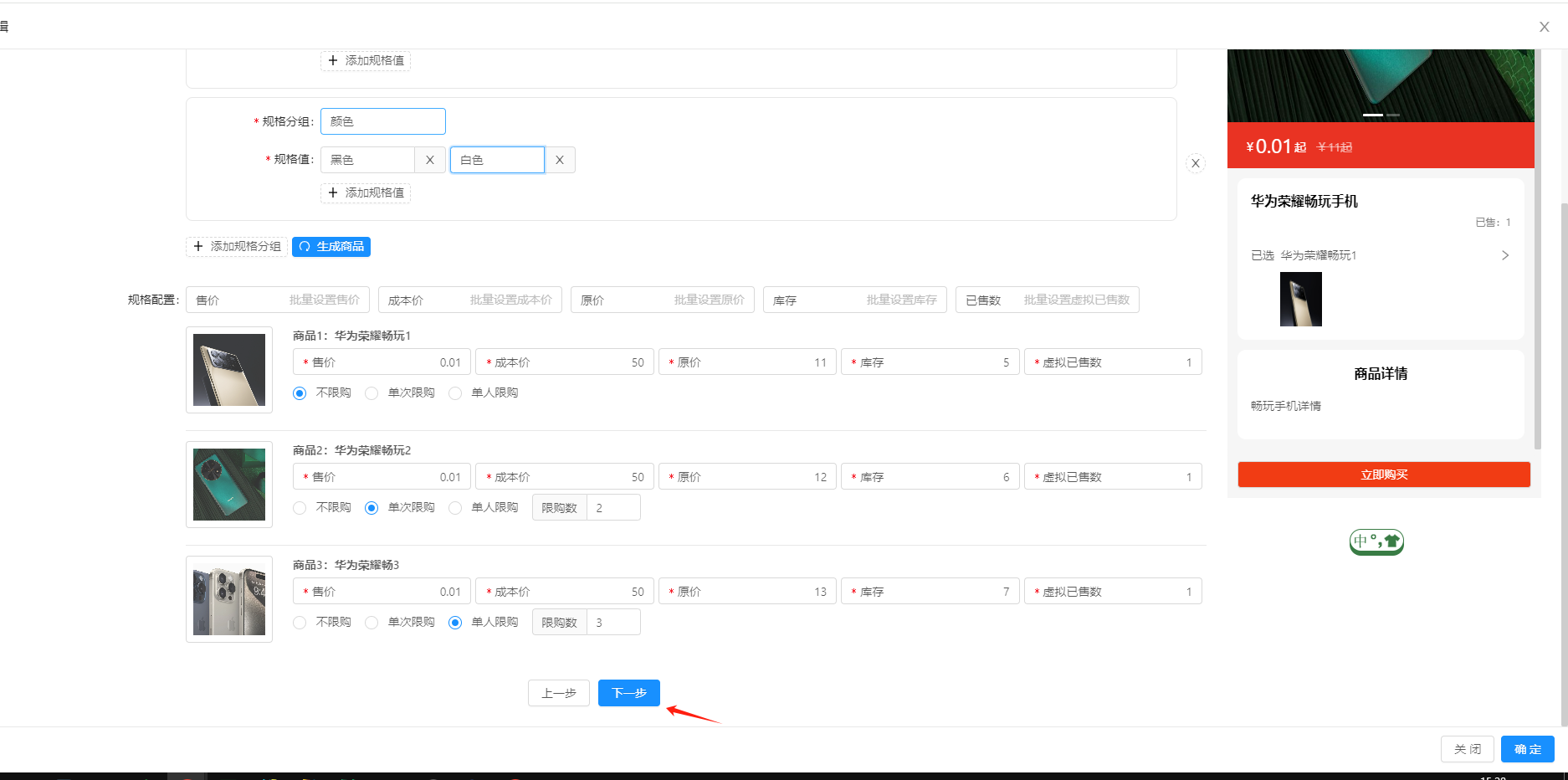Viewport: 1568px width, 780px height.
Task: Edit 商品1 原价 field showing 11
Action: tap(747, 362)
